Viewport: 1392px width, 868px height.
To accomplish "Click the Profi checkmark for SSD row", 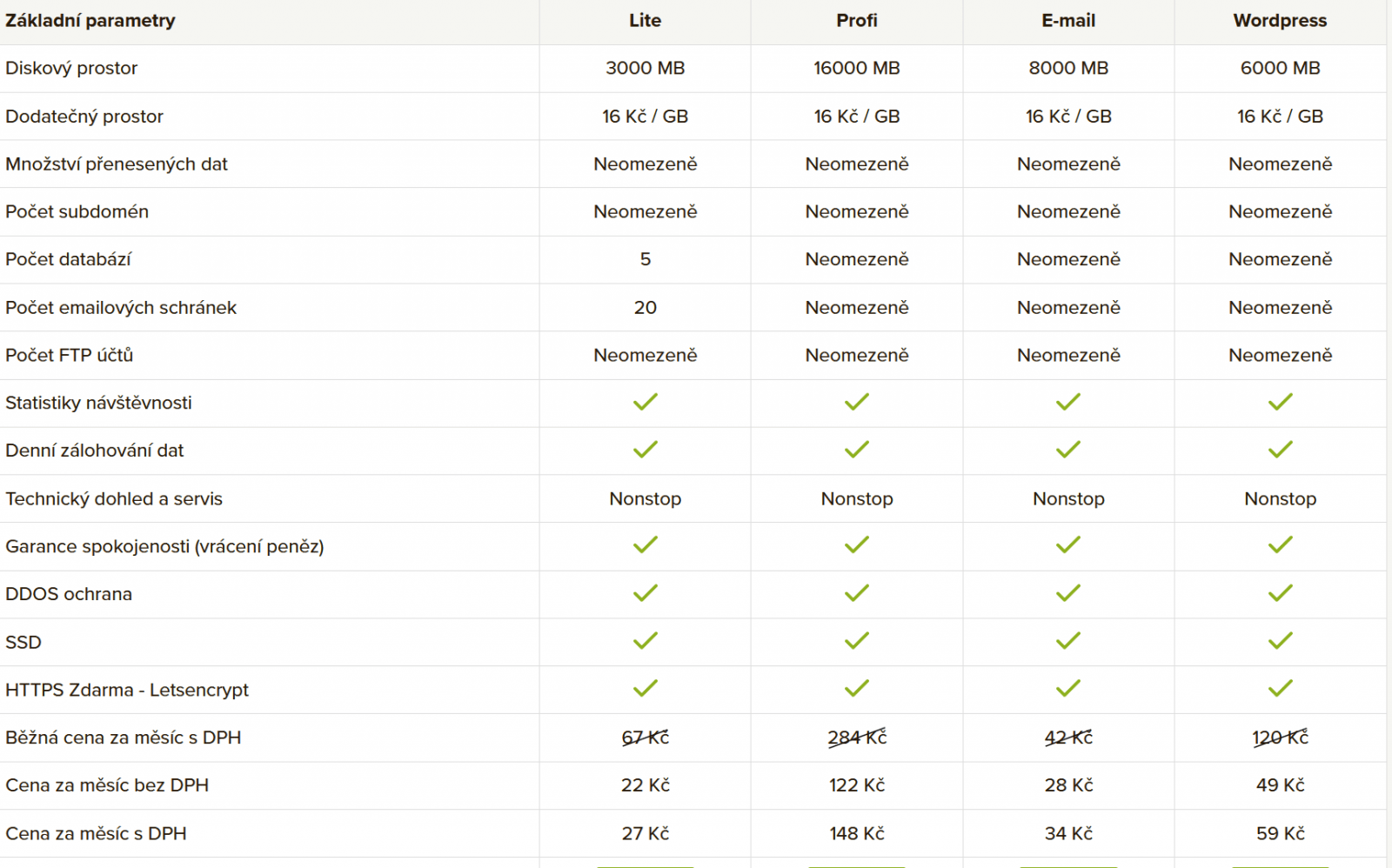I will [x=857, y=641].
